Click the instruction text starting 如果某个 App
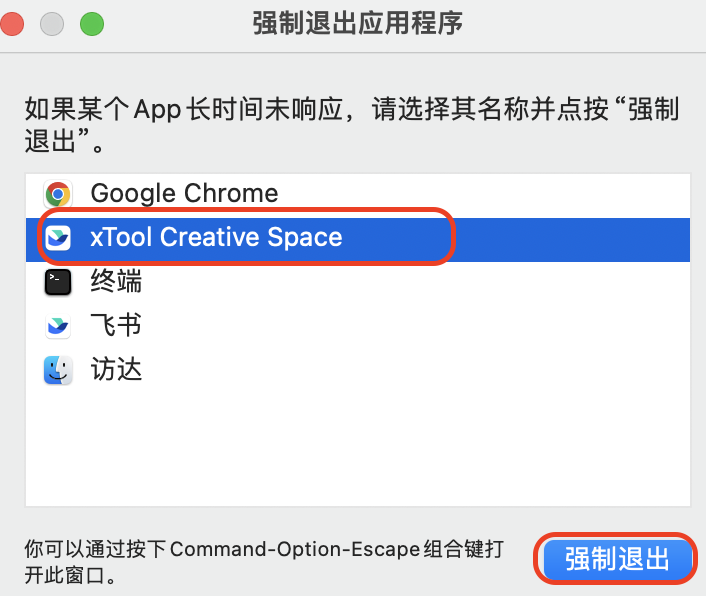This screenshot has width=706, height=596. 352,125
